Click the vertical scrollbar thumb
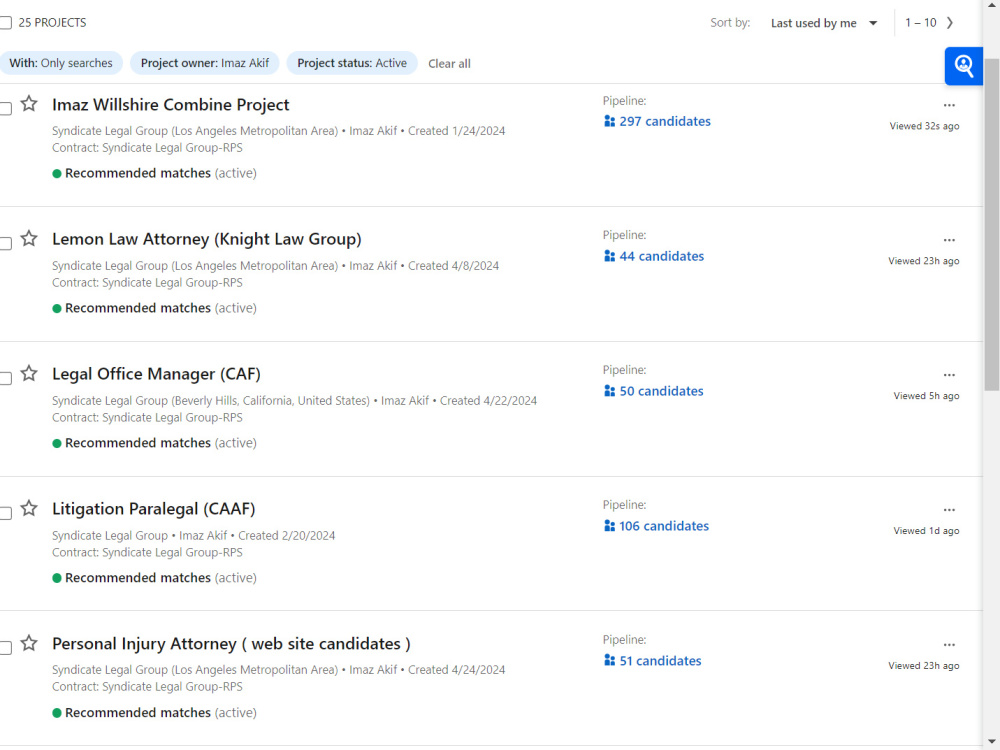 click(x=992, y=223)
